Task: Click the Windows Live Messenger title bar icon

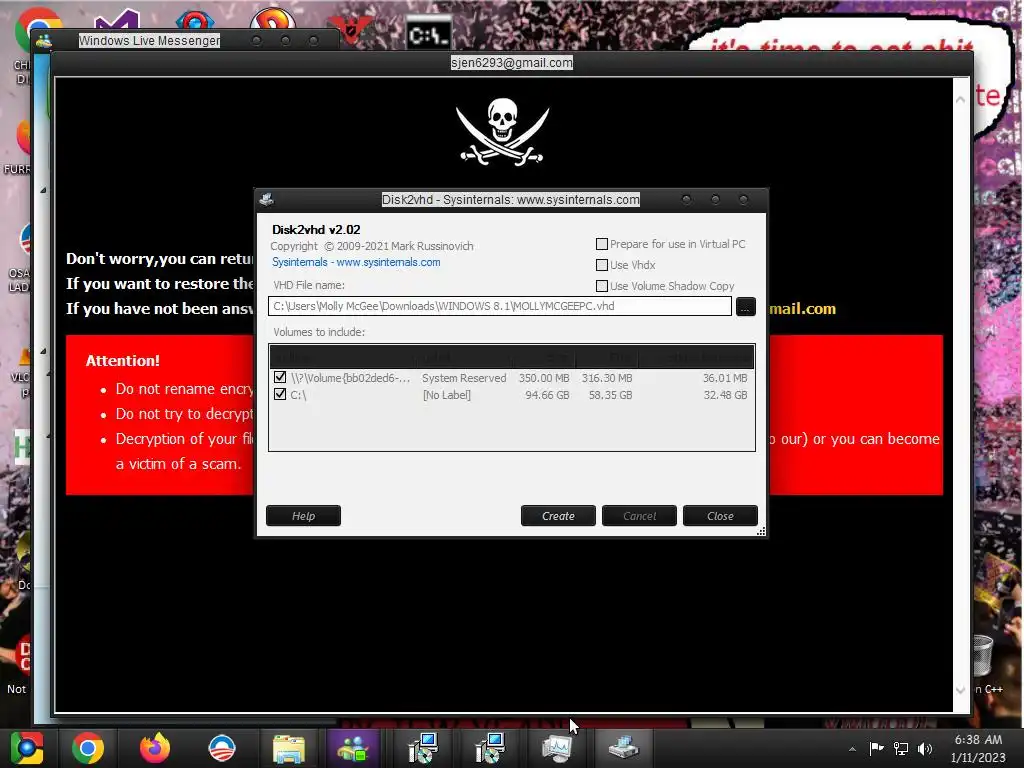Action: pos(44,41)
